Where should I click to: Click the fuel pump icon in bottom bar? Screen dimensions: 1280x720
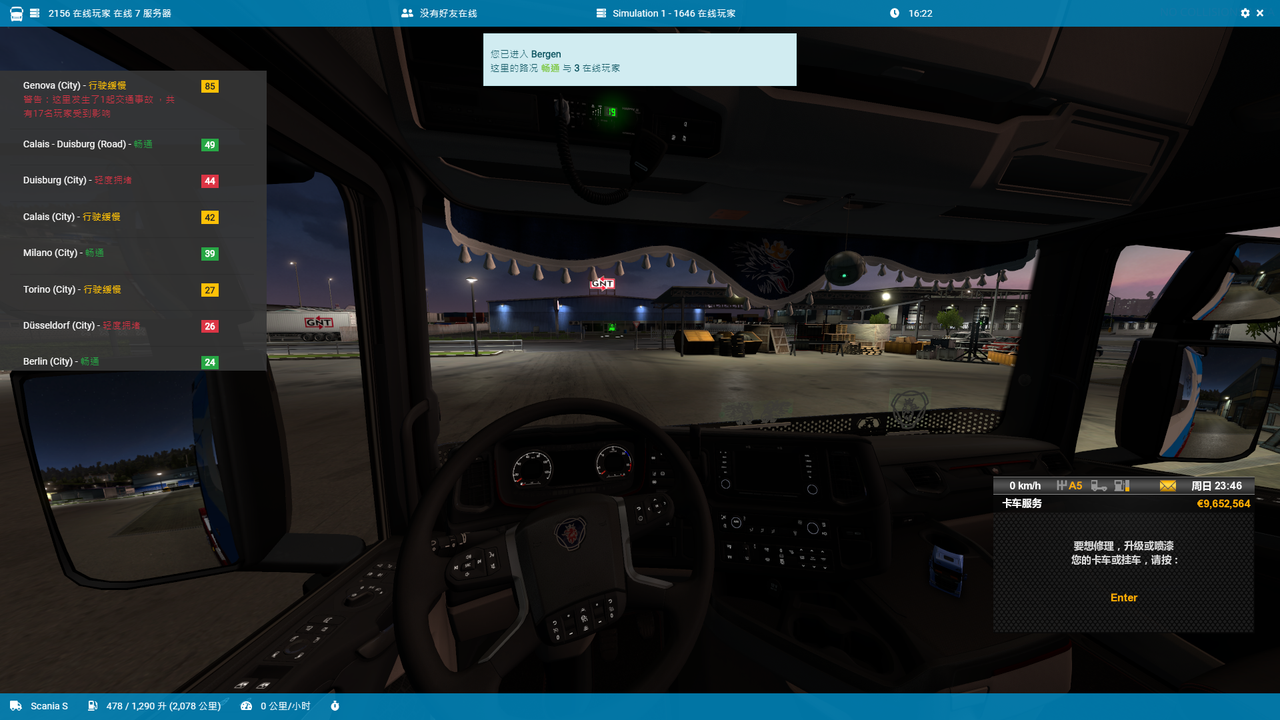tap(93, 706)
